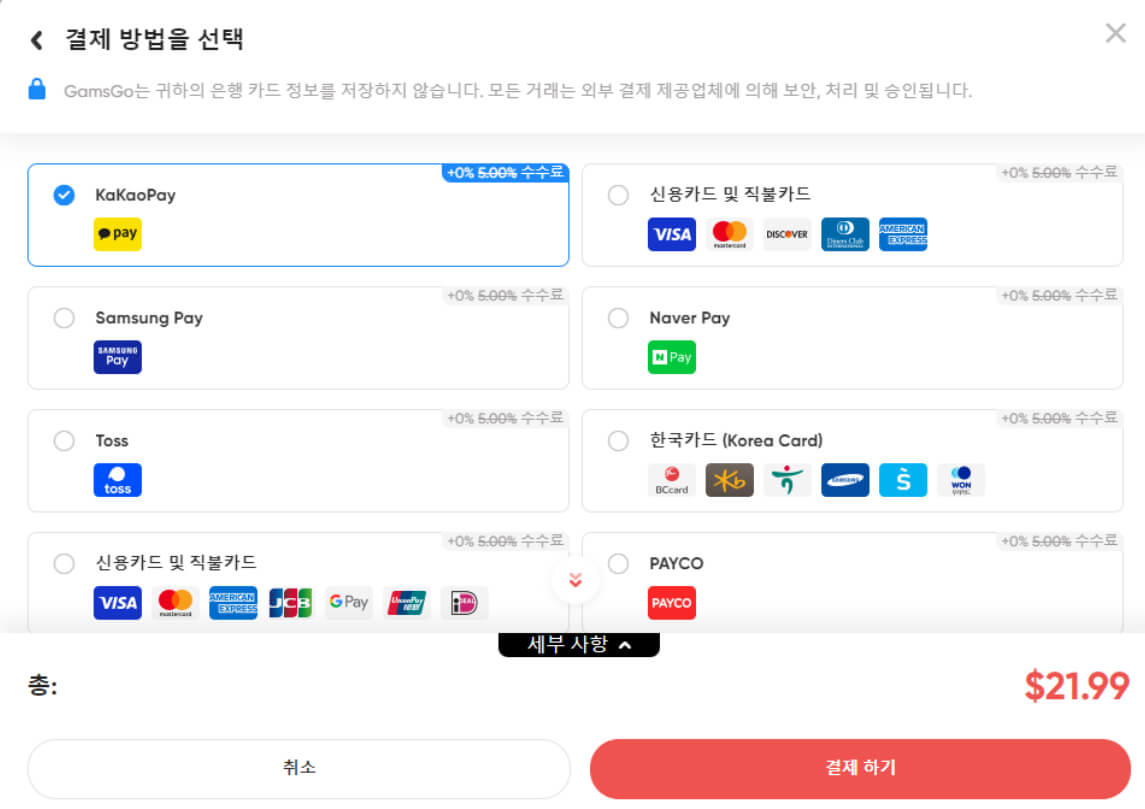Click the Samsung card logo in Korea Card
This screenshot has width=1145, height=809.
click(x=845, y=480)
